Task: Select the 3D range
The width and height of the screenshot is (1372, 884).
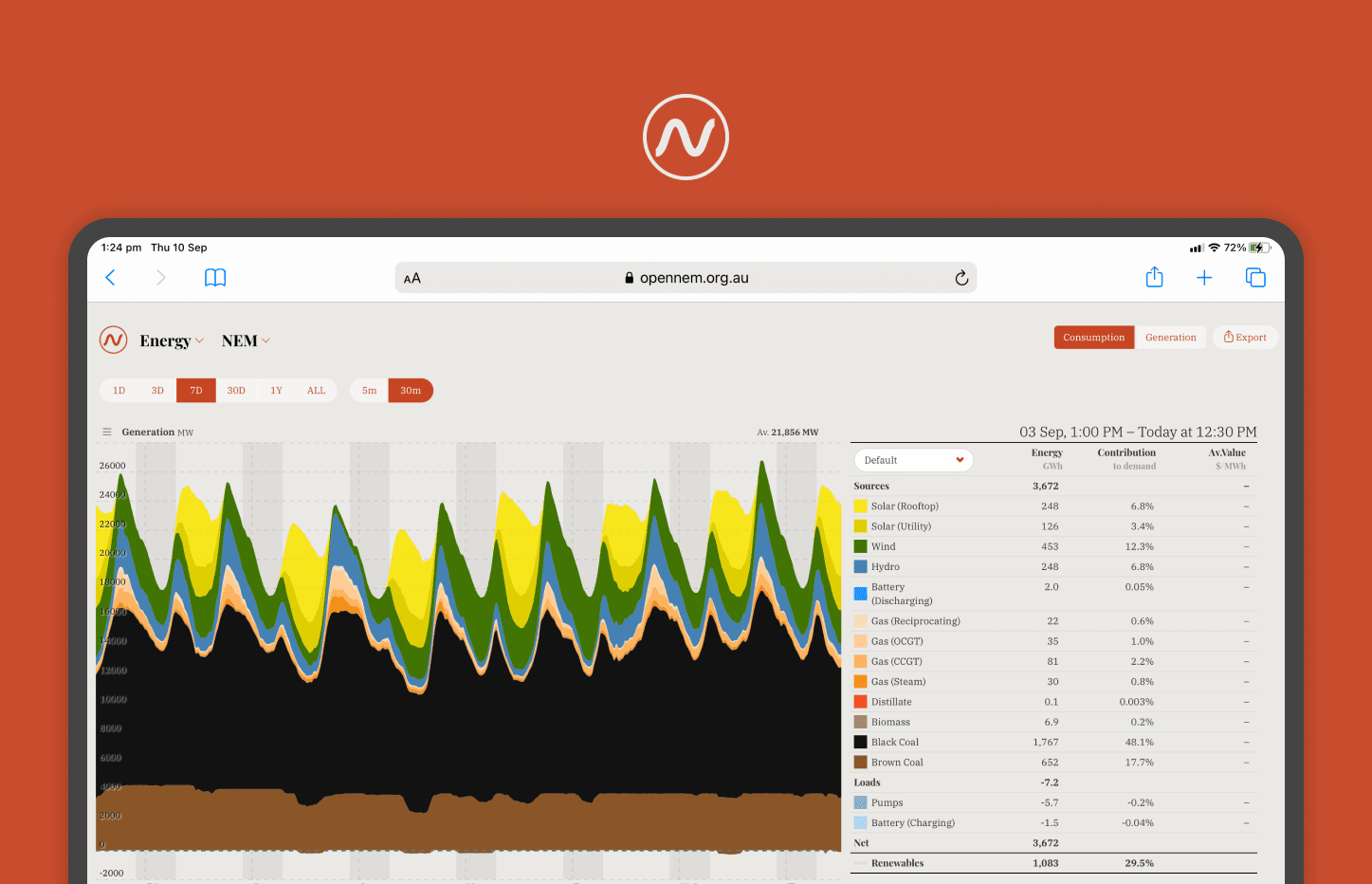Action: pos(157,391)
